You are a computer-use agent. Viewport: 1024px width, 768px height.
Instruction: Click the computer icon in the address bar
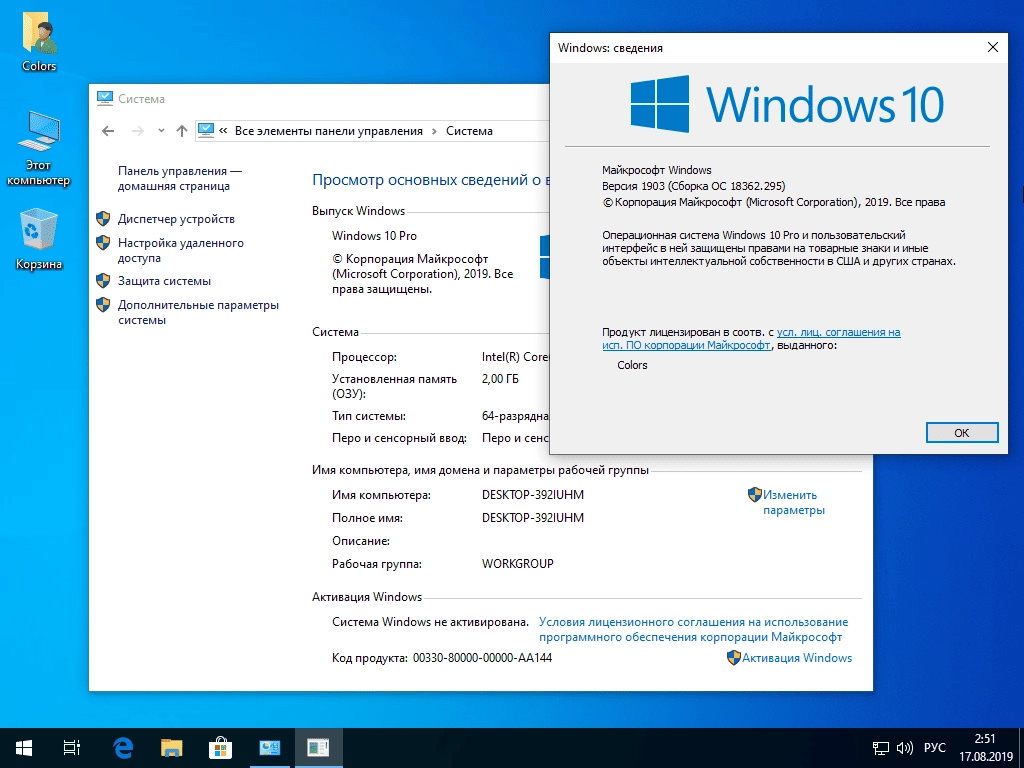pyautogui.click(x=206, y=130)
